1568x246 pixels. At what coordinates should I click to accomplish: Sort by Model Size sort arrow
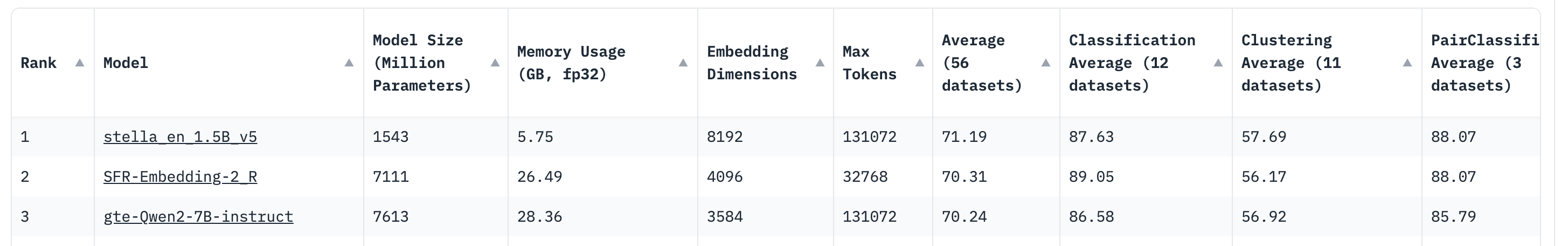pos(495,63)
